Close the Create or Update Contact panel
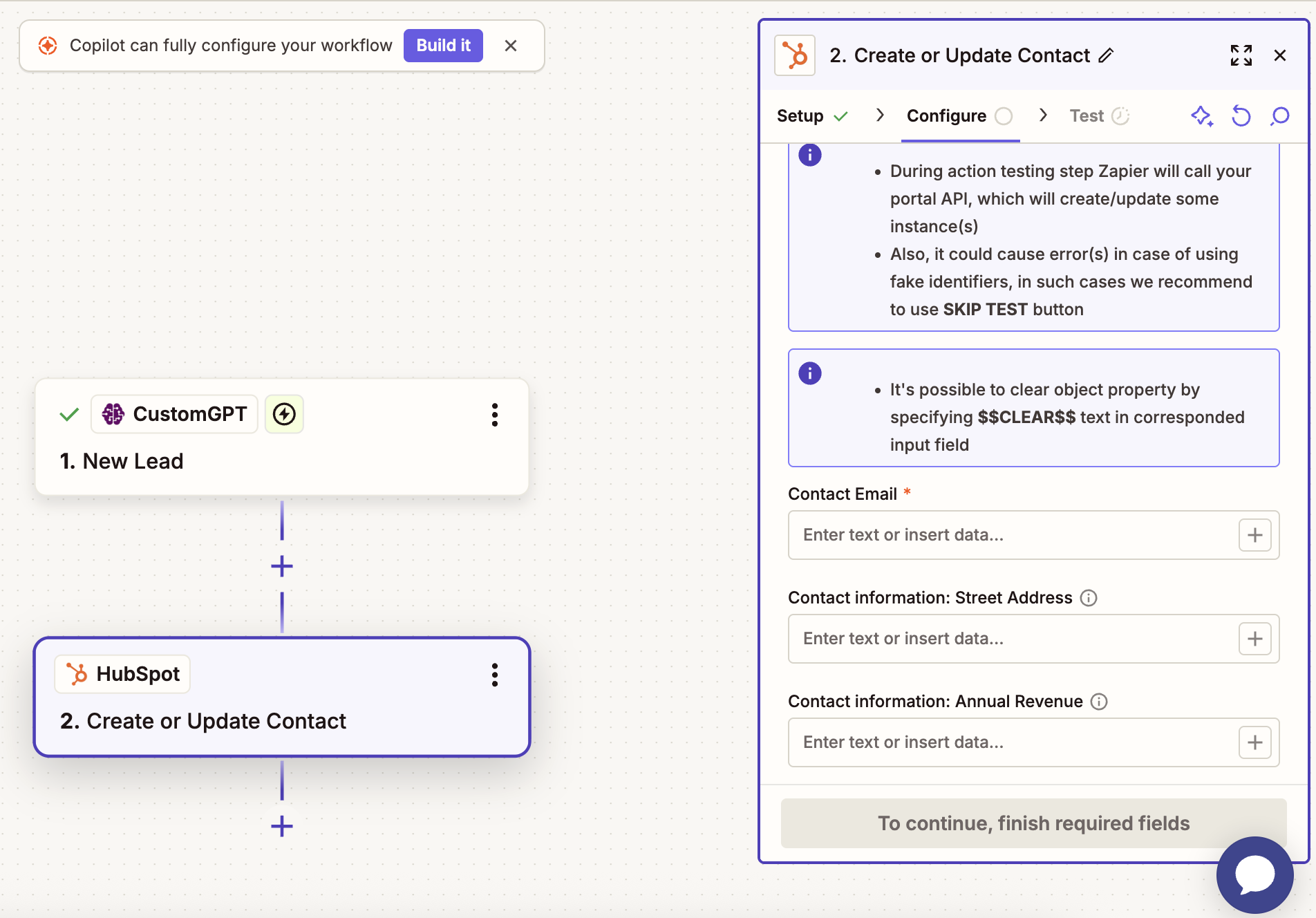Viewport: 1316px width, 918px height. 1280,55
